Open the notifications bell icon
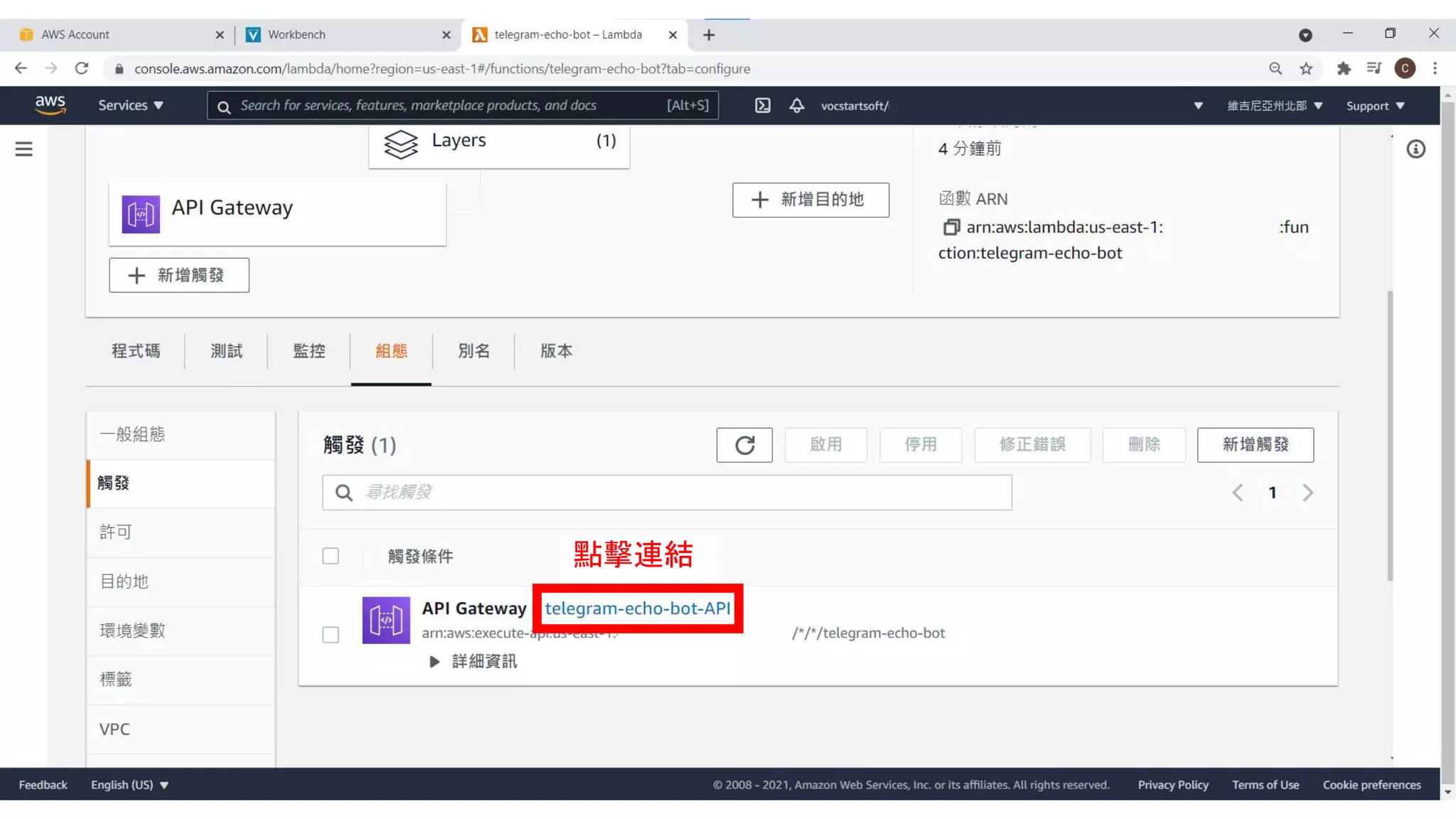This screenshot has width=1456, height=819. [x=797, y=105]
